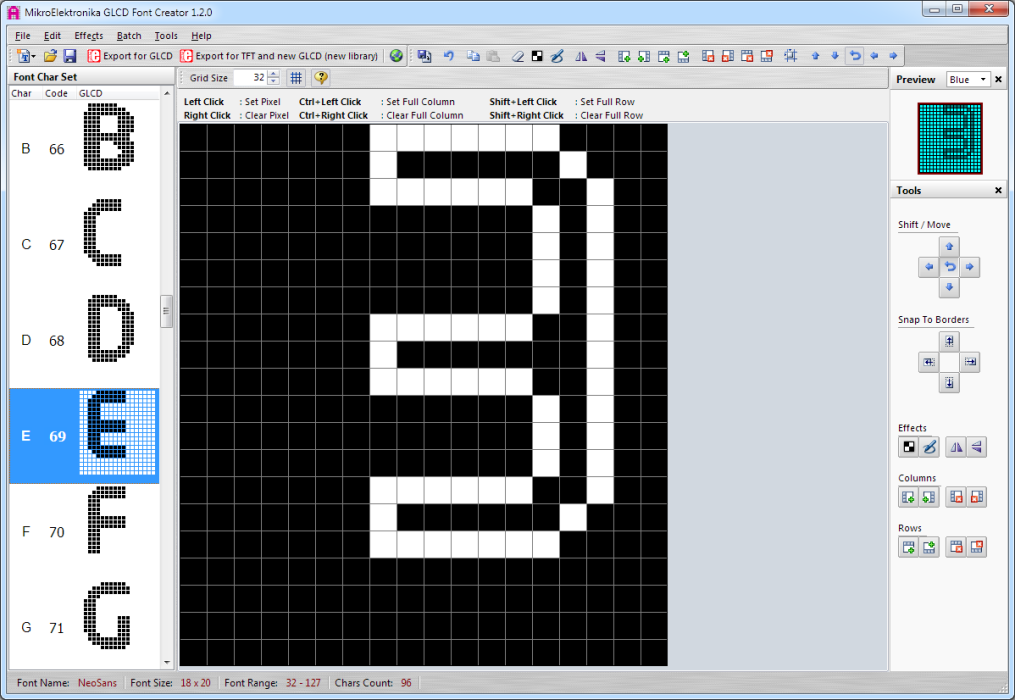Click the undo arrow beside the copy icon
1015x700 pixels.
click(x=449, y=56)
